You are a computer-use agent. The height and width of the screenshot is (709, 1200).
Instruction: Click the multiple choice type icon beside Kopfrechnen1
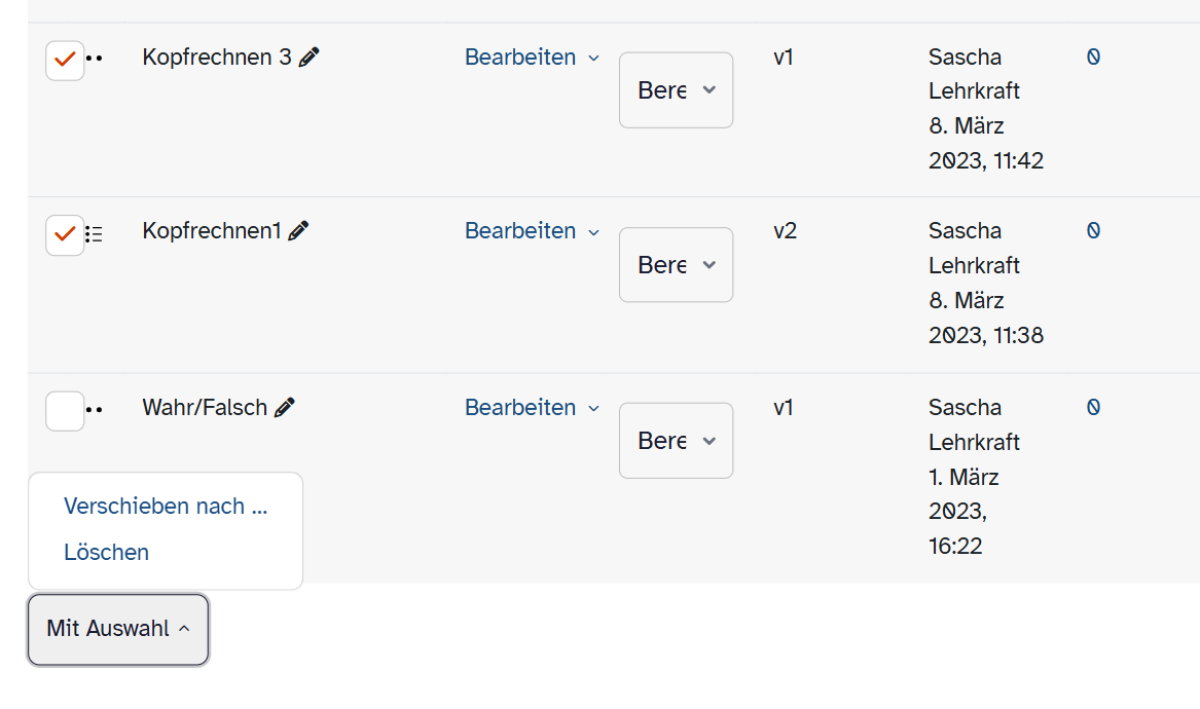pyautogui.click(x=94, y=234)
